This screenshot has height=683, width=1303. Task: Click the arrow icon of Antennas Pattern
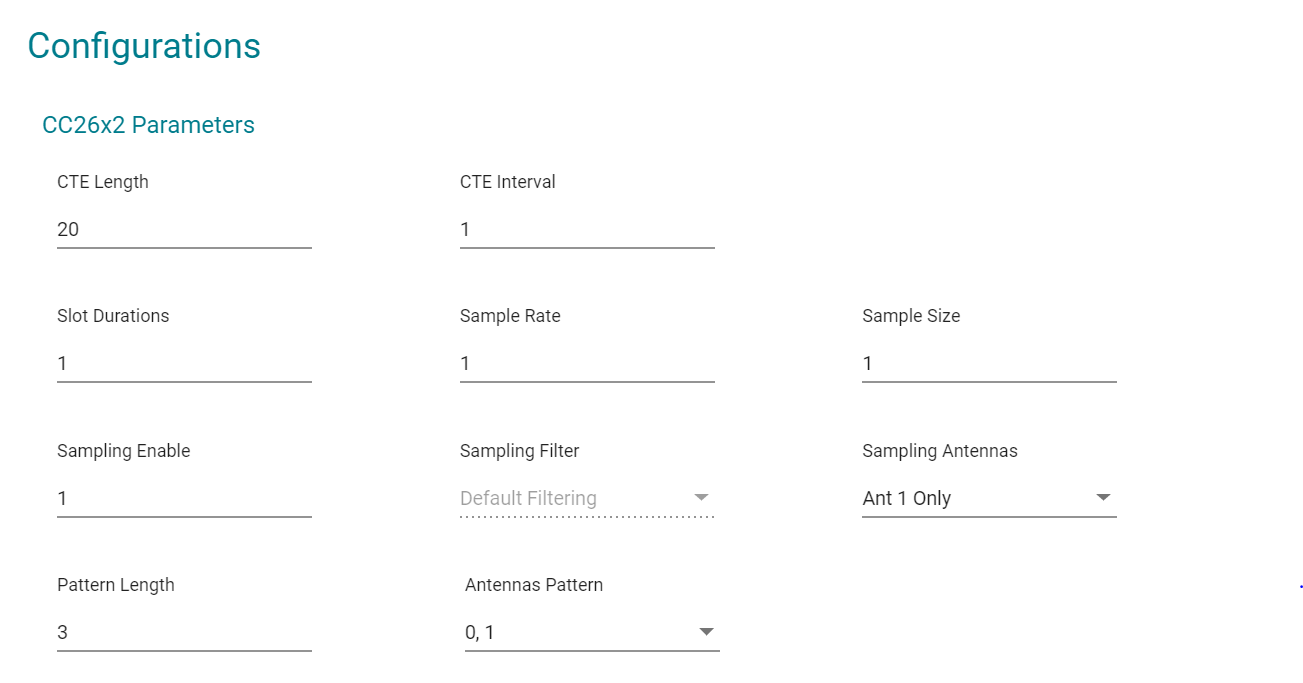point(706,631)
